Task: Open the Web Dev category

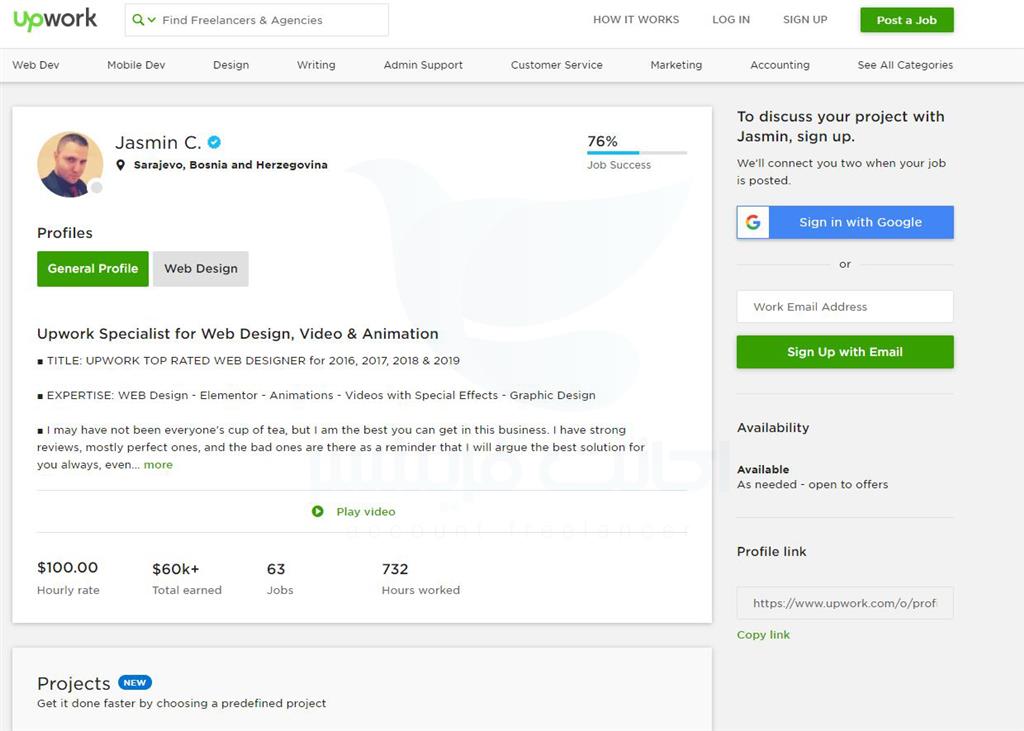Action: pyautogui.click(x=36, y=65)
